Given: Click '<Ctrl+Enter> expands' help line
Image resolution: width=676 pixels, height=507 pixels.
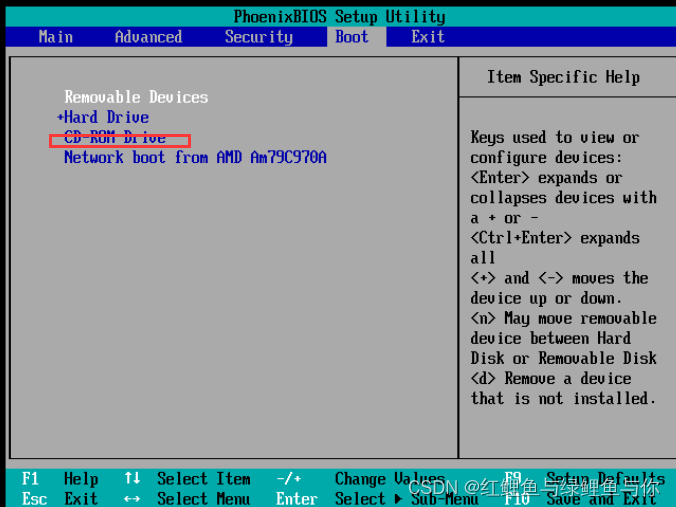Looking at the screenshot, I should coord(555,238).
